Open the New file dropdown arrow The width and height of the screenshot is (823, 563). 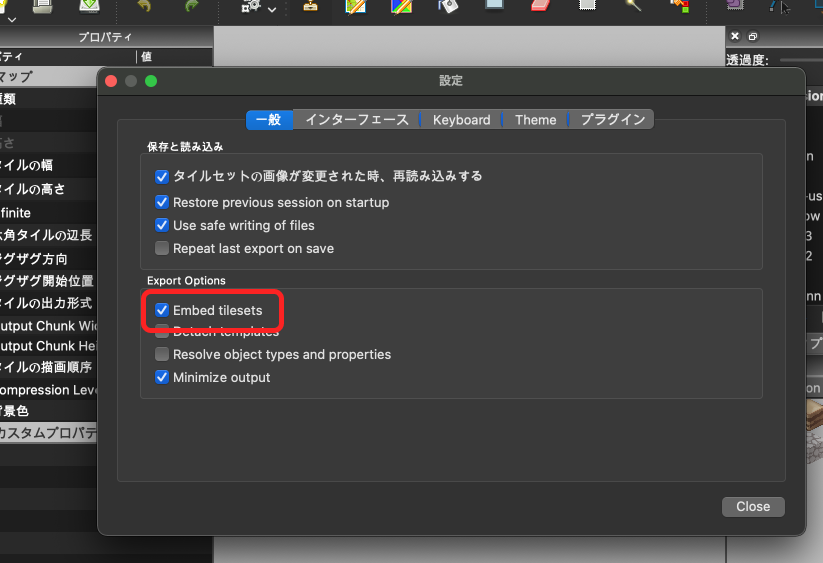point(12,19)
